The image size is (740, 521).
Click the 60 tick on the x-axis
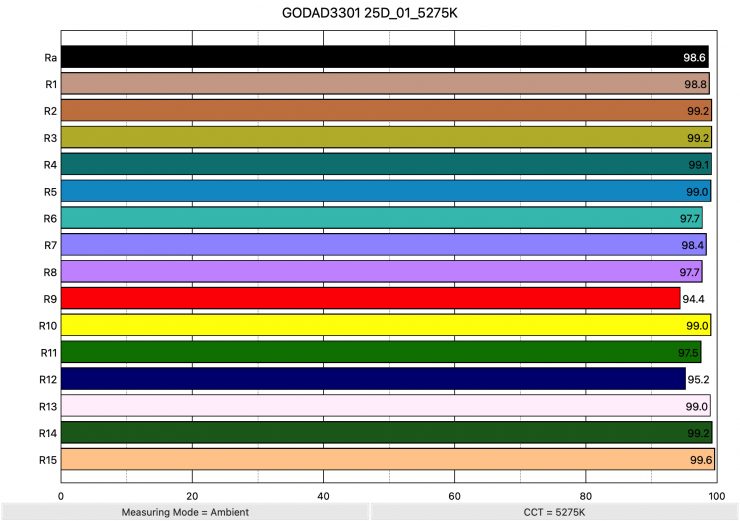coord(454,494)
